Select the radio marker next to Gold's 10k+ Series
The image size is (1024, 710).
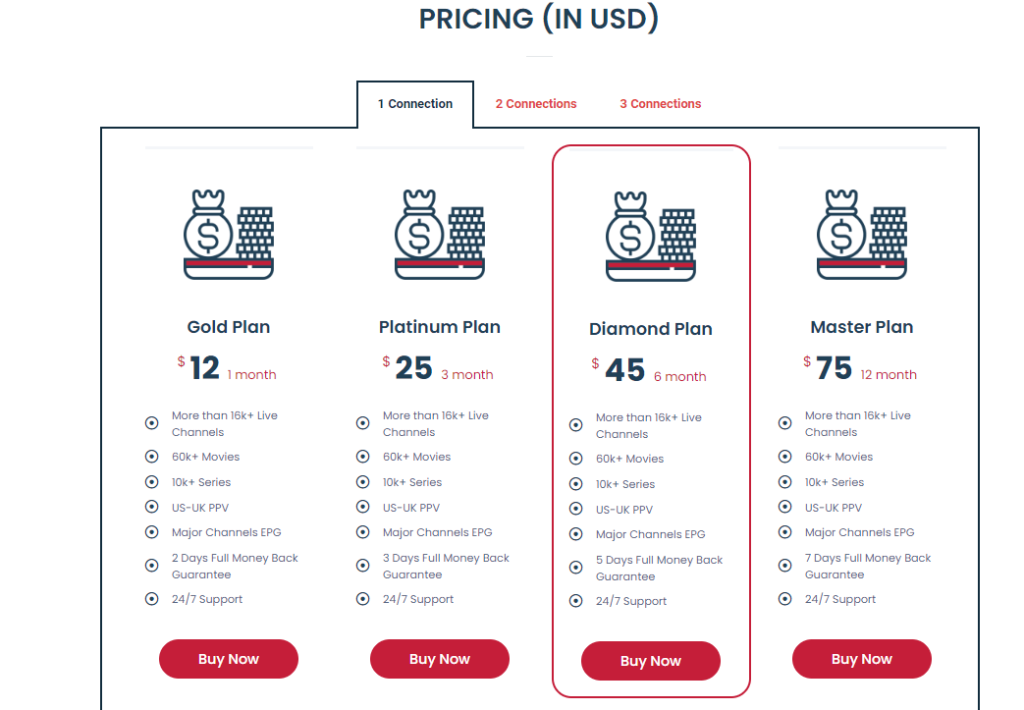point(152,482)
